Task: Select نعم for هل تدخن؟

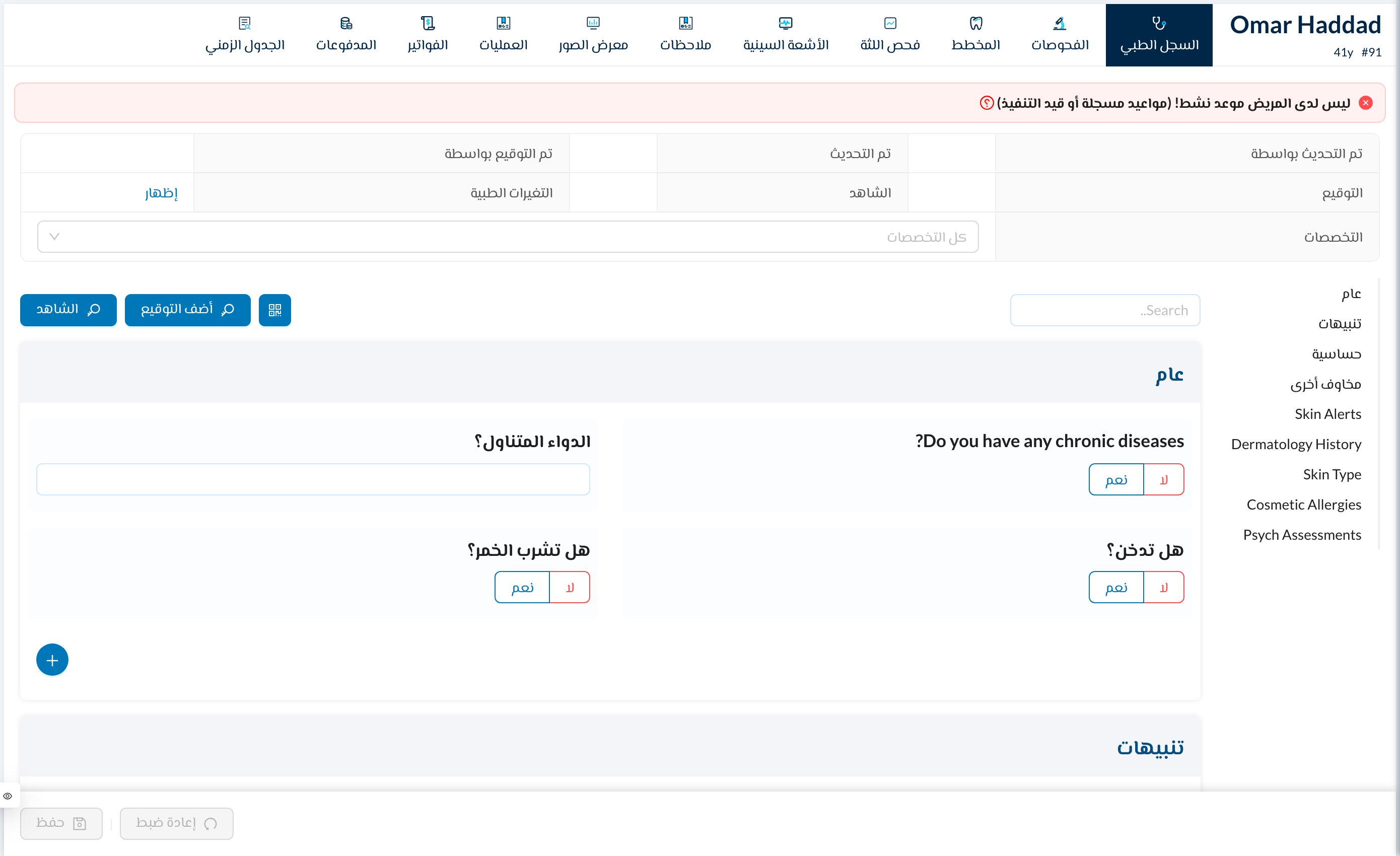Action: (x=1116, y=587)
